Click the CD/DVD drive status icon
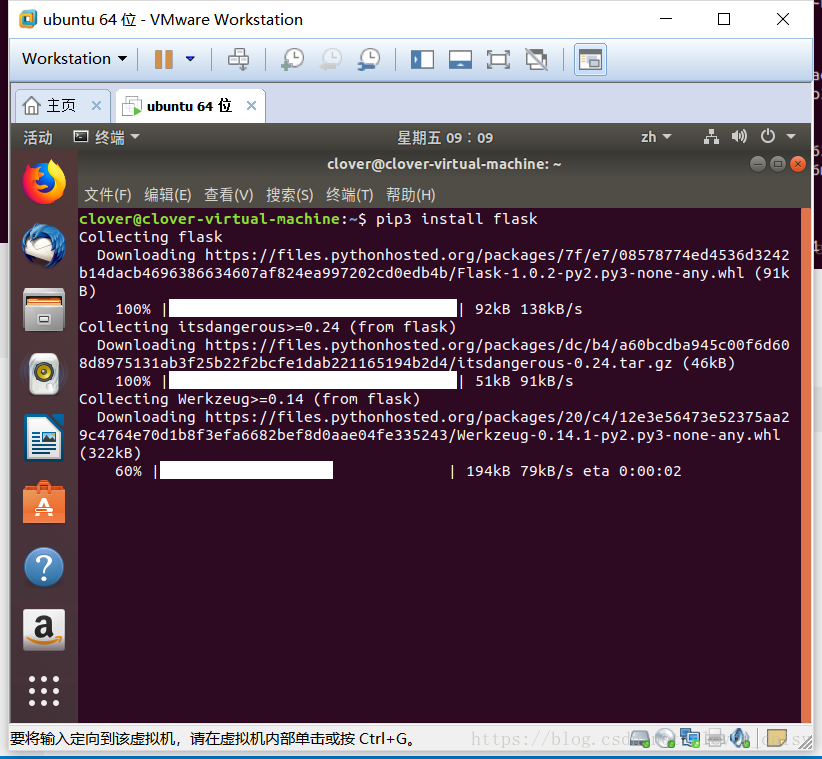This screenshot has height=759, width=822. pos(665,739)
